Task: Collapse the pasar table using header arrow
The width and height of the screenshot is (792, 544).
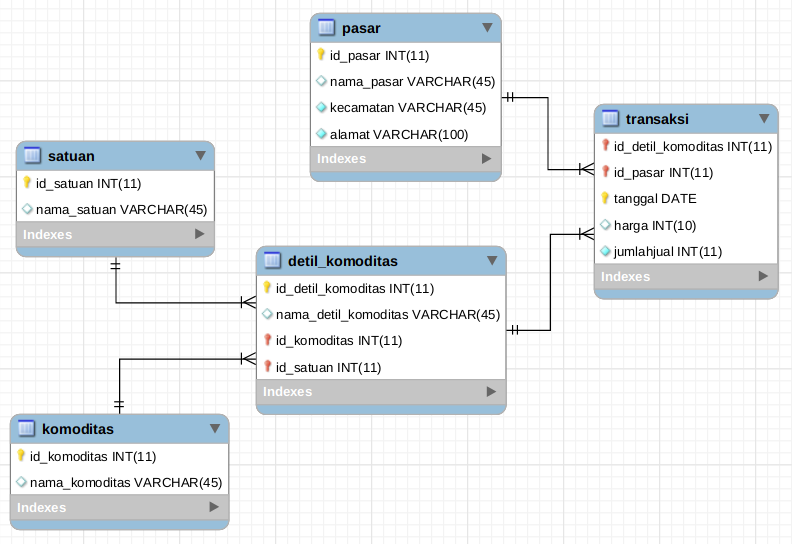Action: coord(487,28)
